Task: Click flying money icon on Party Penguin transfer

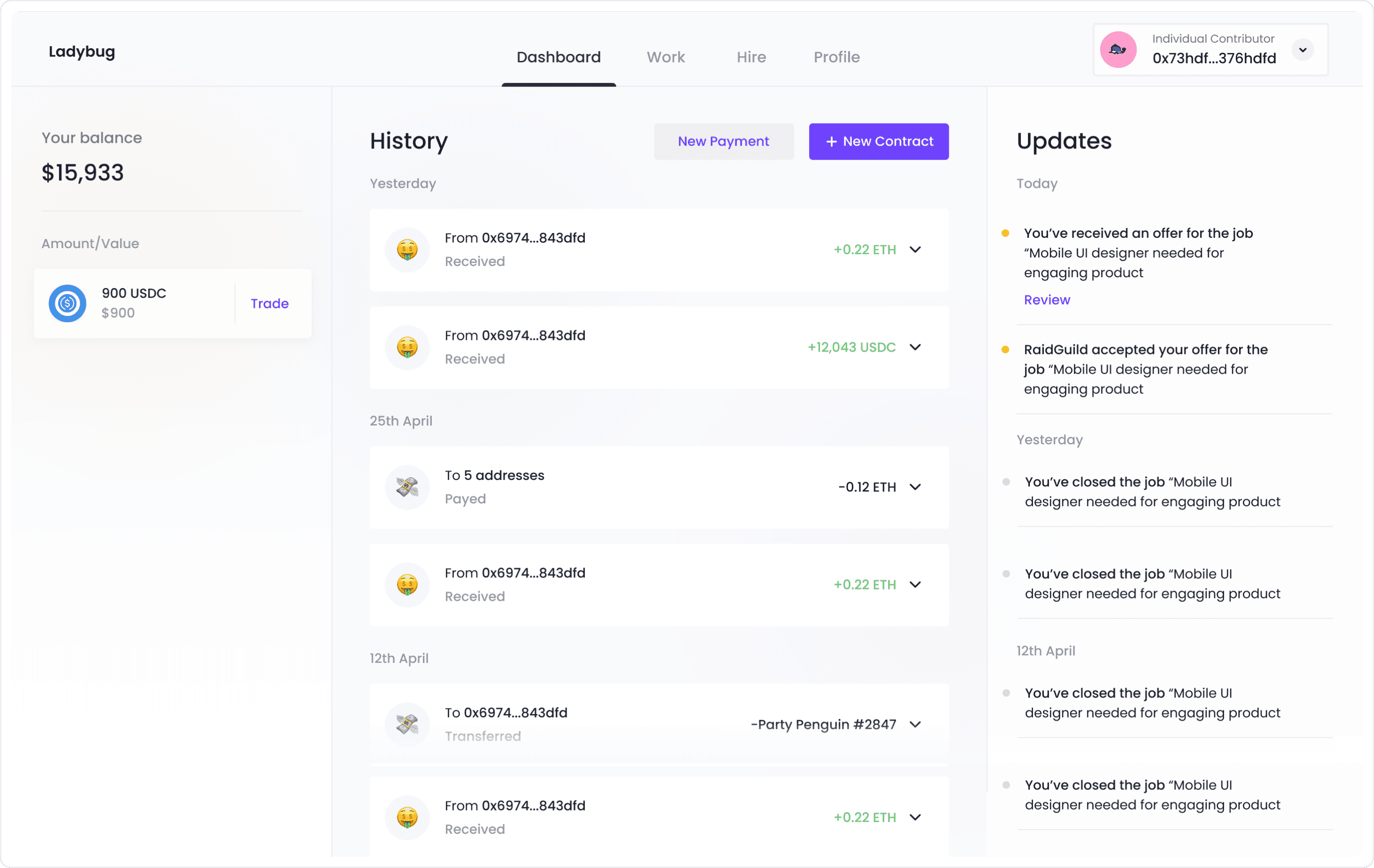Action: pos(407,724)
